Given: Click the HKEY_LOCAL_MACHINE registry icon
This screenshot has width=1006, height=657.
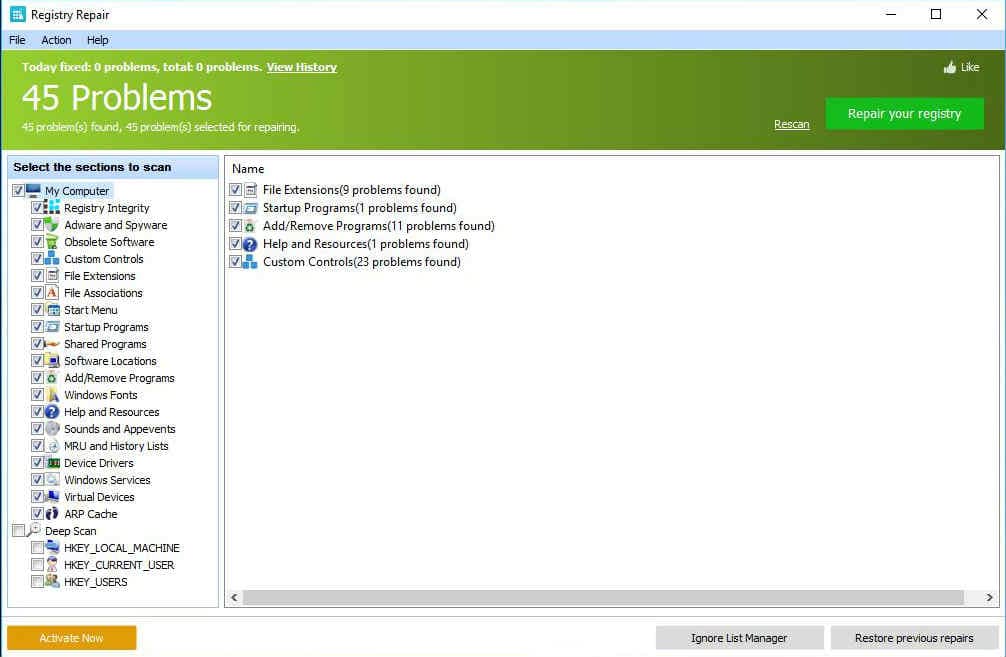Looking at the screenshot, I should click(x=52, y=548).
